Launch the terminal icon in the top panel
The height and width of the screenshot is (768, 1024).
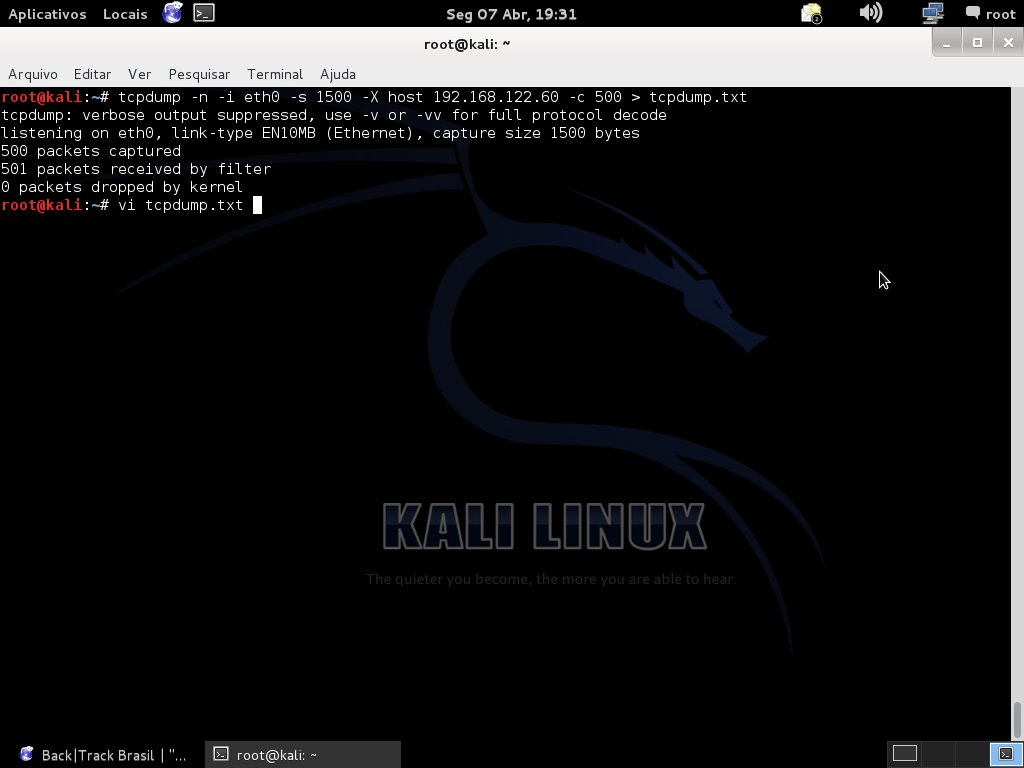(x=204, y=13)
